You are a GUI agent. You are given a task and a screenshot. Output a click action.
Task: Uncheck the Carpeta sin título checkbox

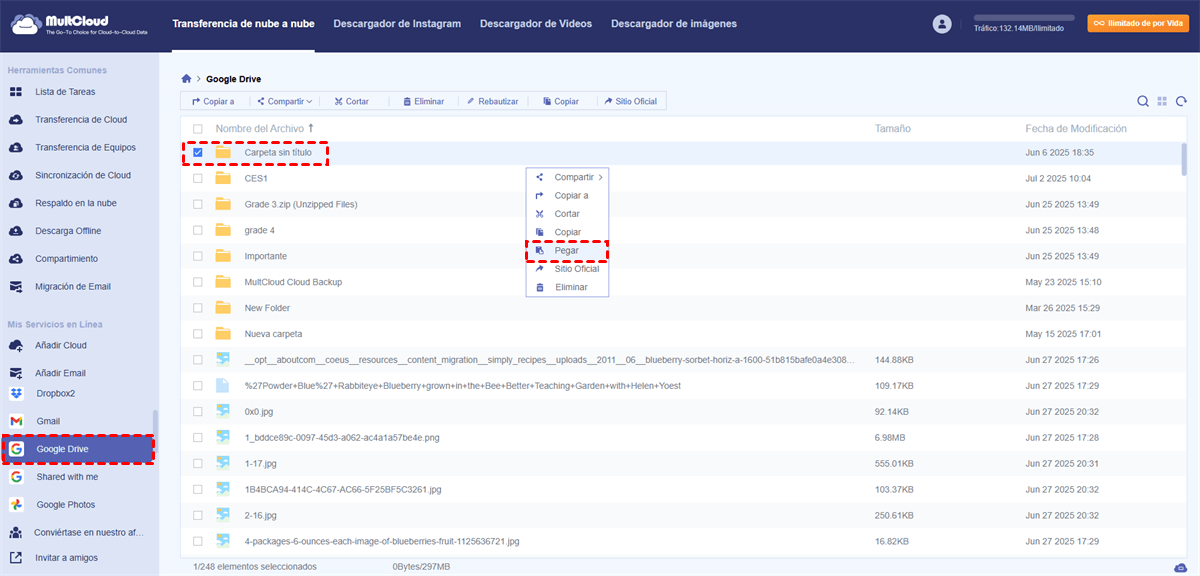pos(198,153)
